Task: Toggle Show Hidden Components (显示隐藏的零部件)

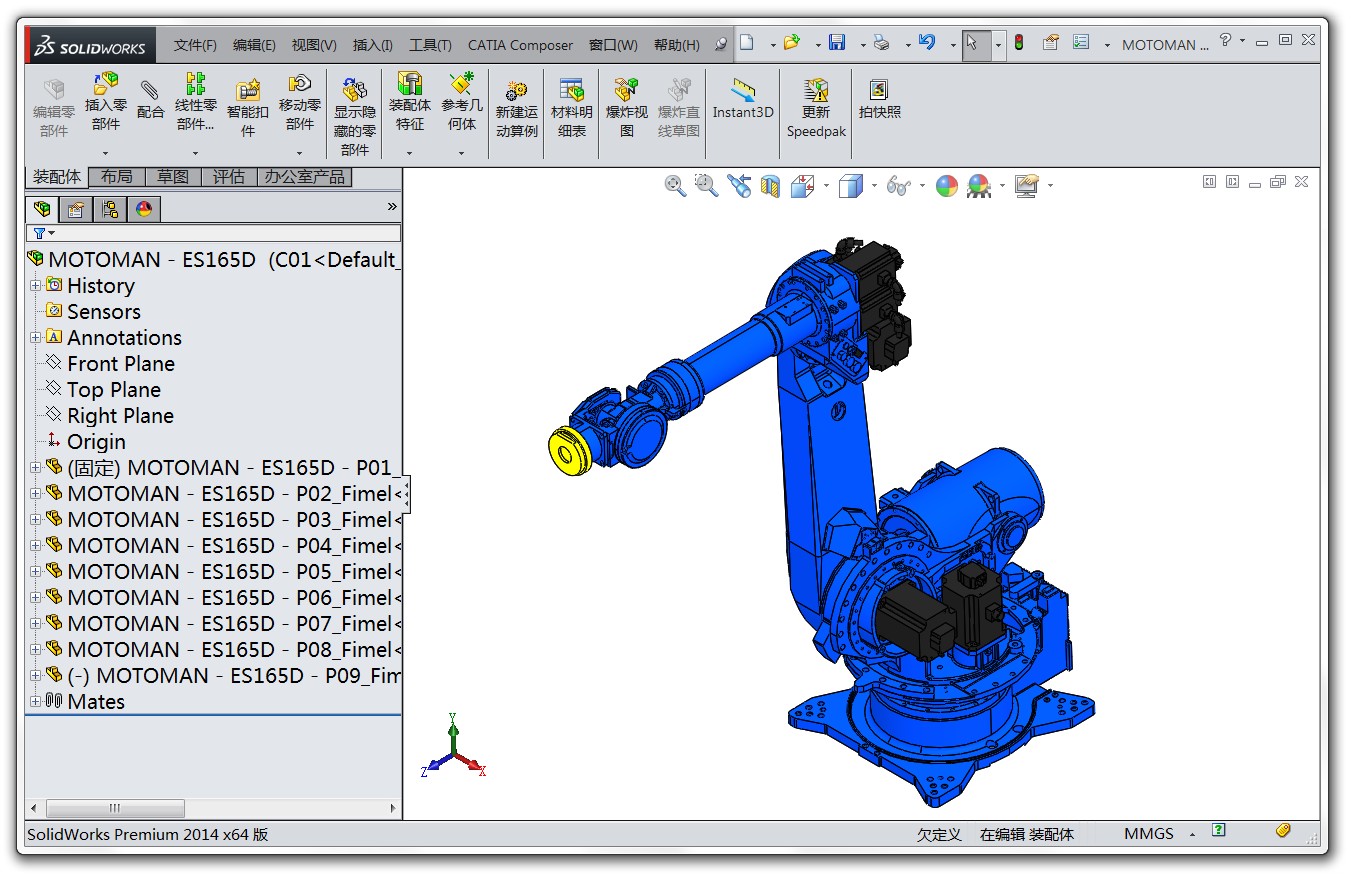Action: point(355,116)
